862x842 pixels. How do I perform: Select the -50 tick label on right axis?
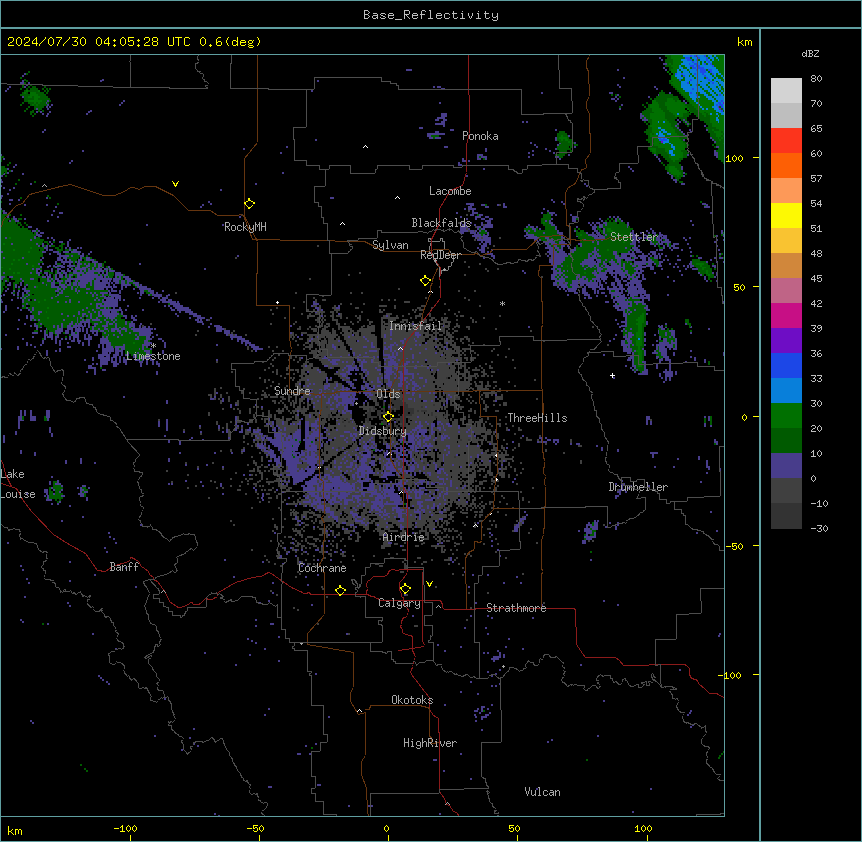734,546
